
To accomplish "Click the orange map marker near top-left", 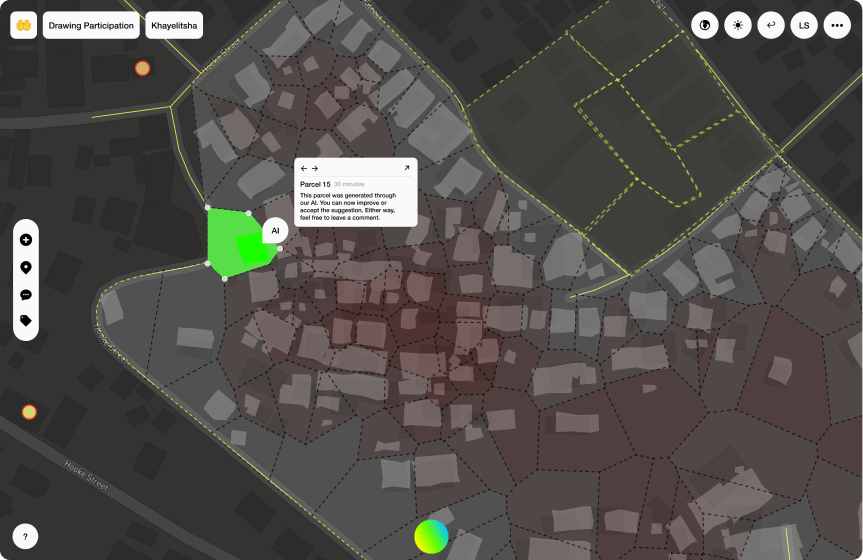I will coord(142,68).
